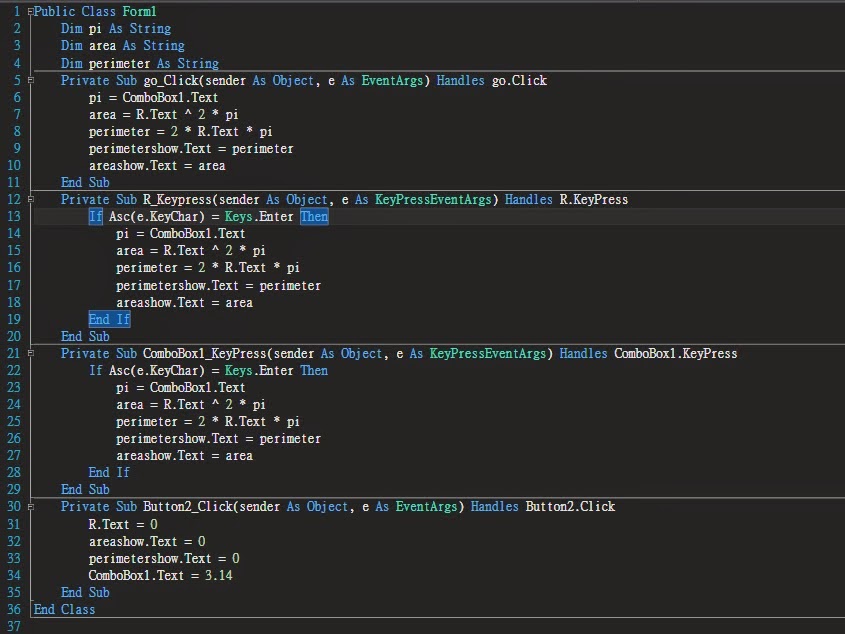Click 'pi = ComboBox1.Text' on line 6
The image size is (845, 634).
[154, 98]
